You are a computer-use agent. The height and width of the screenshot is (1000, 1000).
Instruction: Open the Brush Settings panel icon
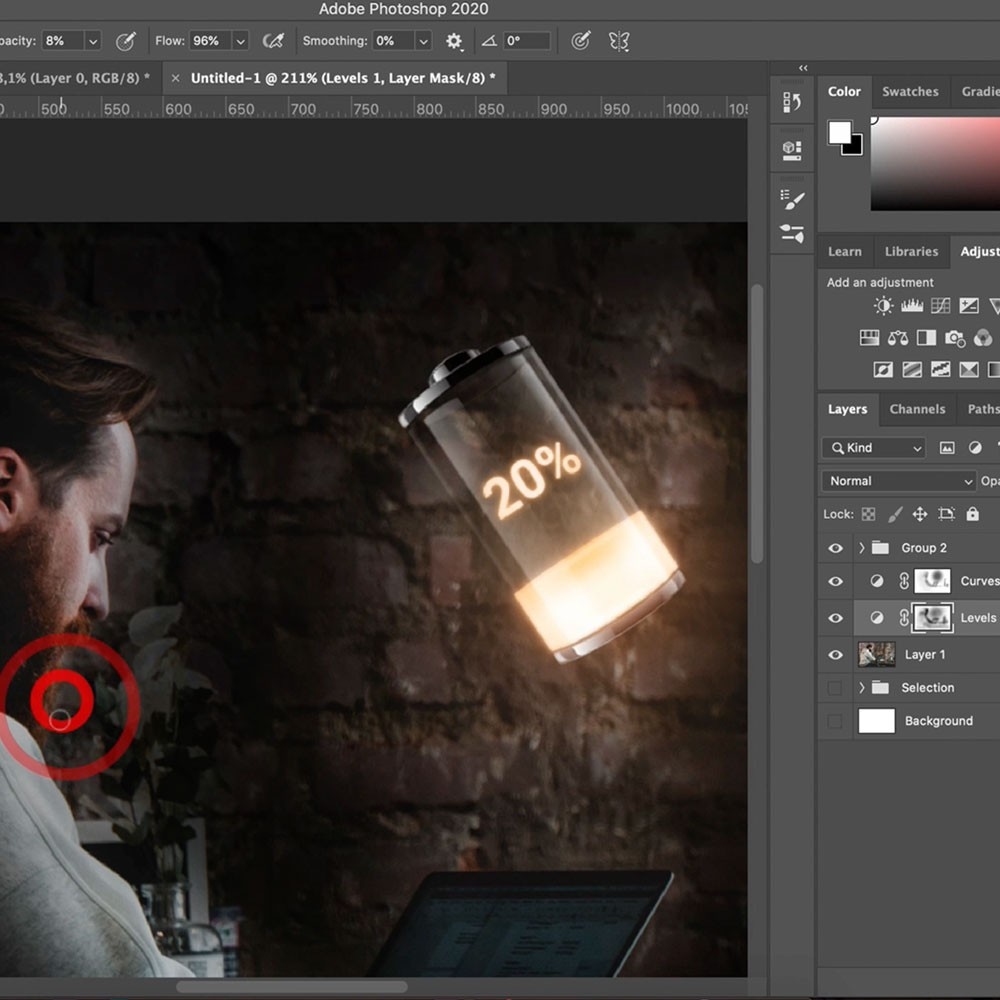792,234
